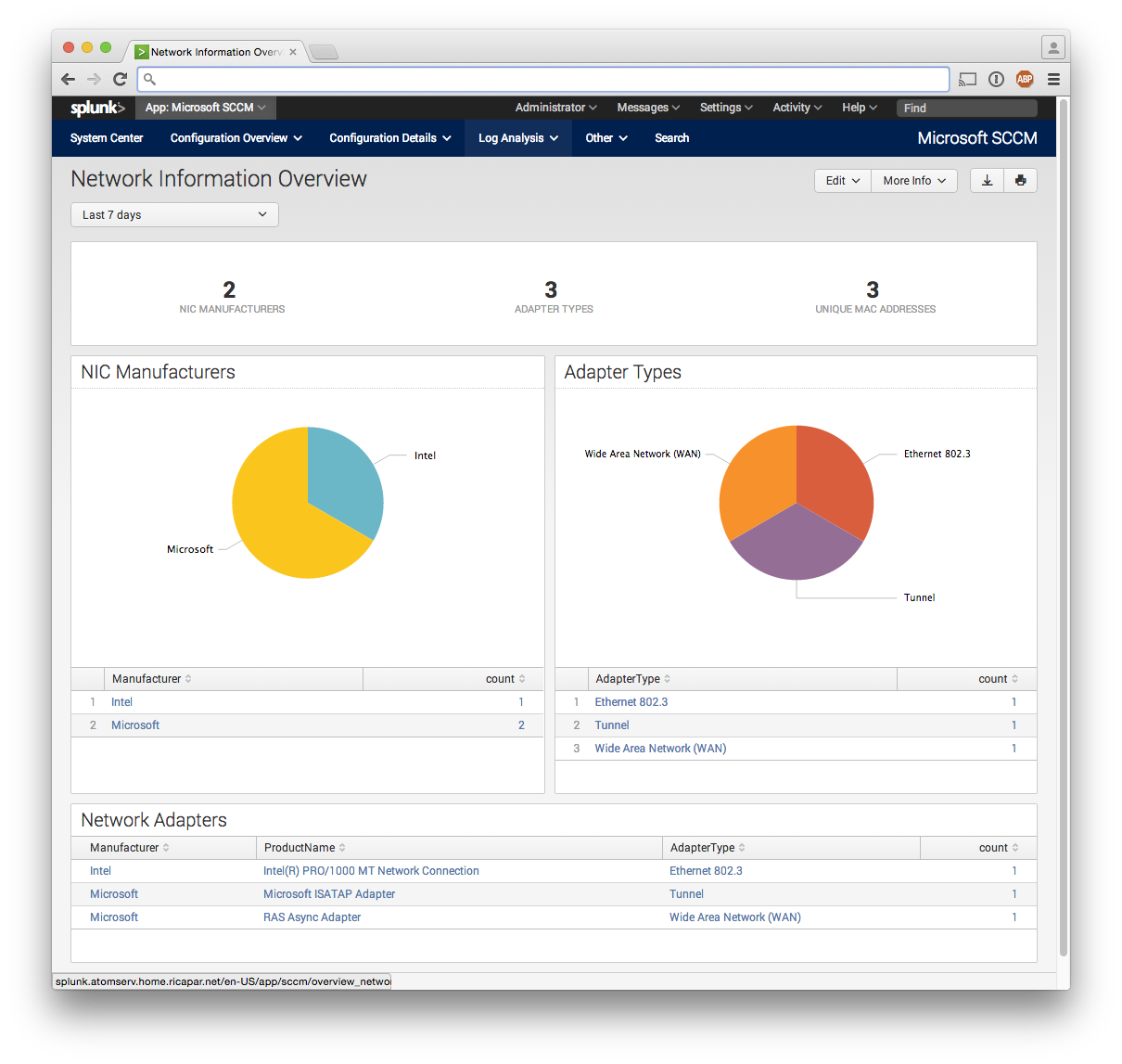Open the Settings dropdown
This screenshot has height=1064, width=1122.
[x=726, y=108]
